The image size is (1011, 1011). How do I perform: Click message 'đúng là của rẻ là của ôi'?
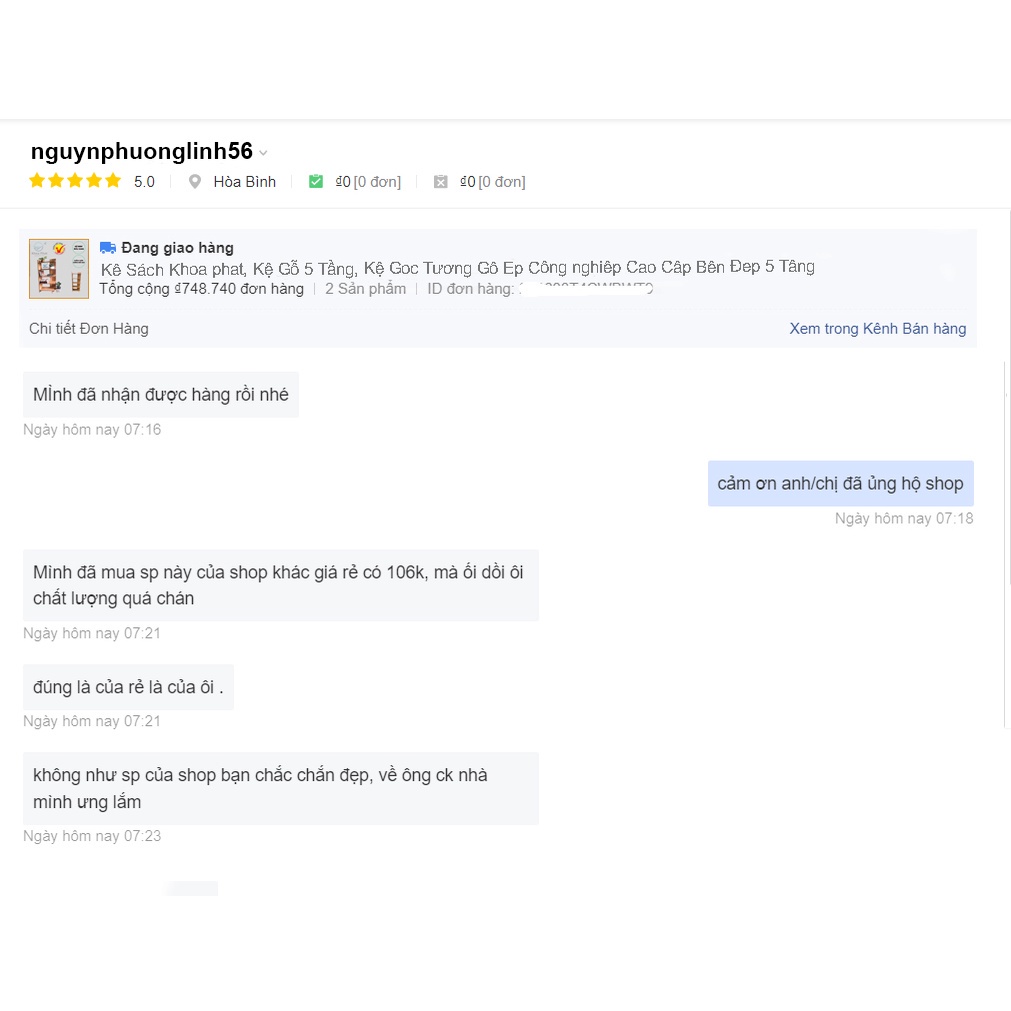[x=128, y=687]
